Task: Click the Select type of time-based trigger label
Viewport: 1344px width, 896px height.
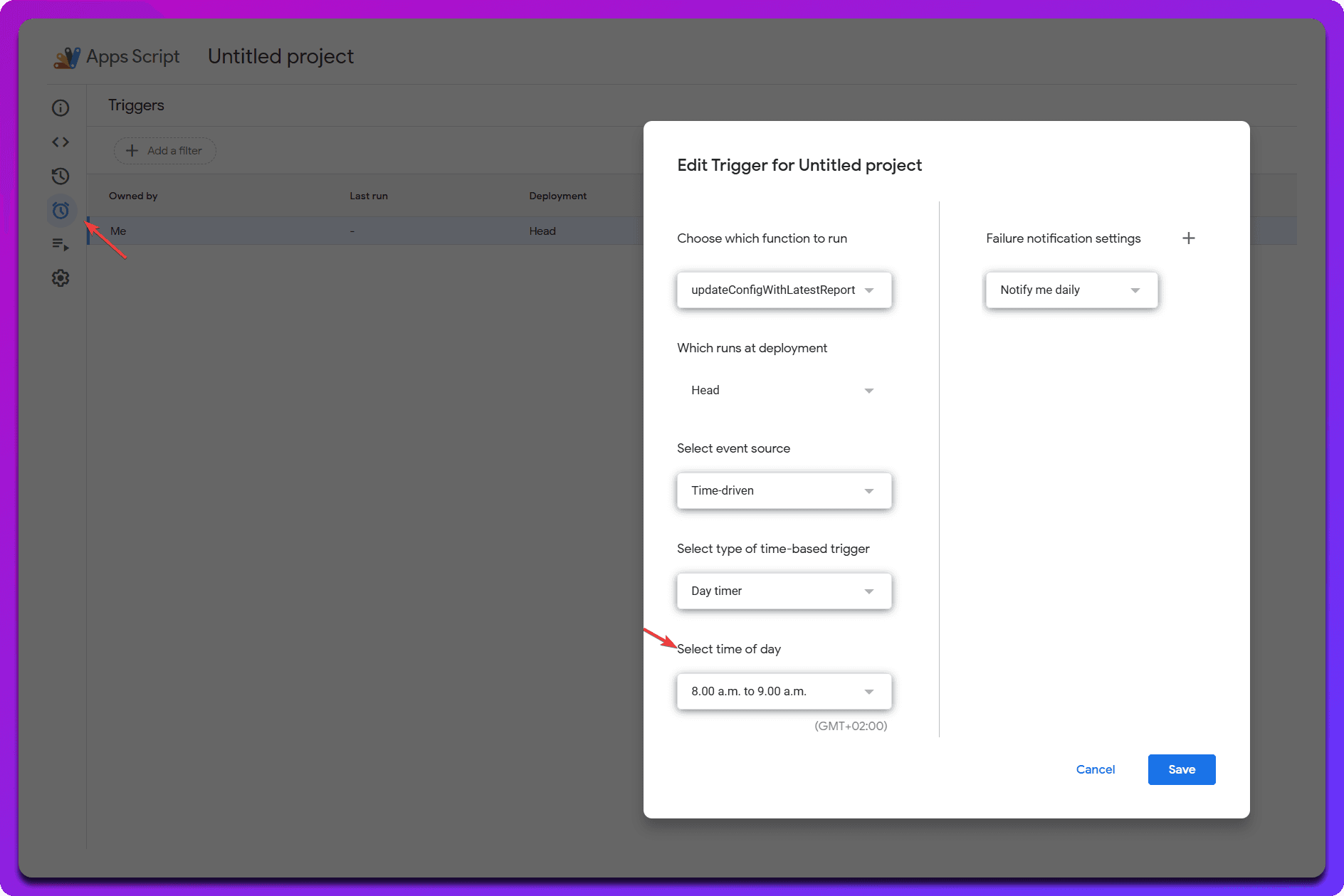Action: tap(773, 549)
